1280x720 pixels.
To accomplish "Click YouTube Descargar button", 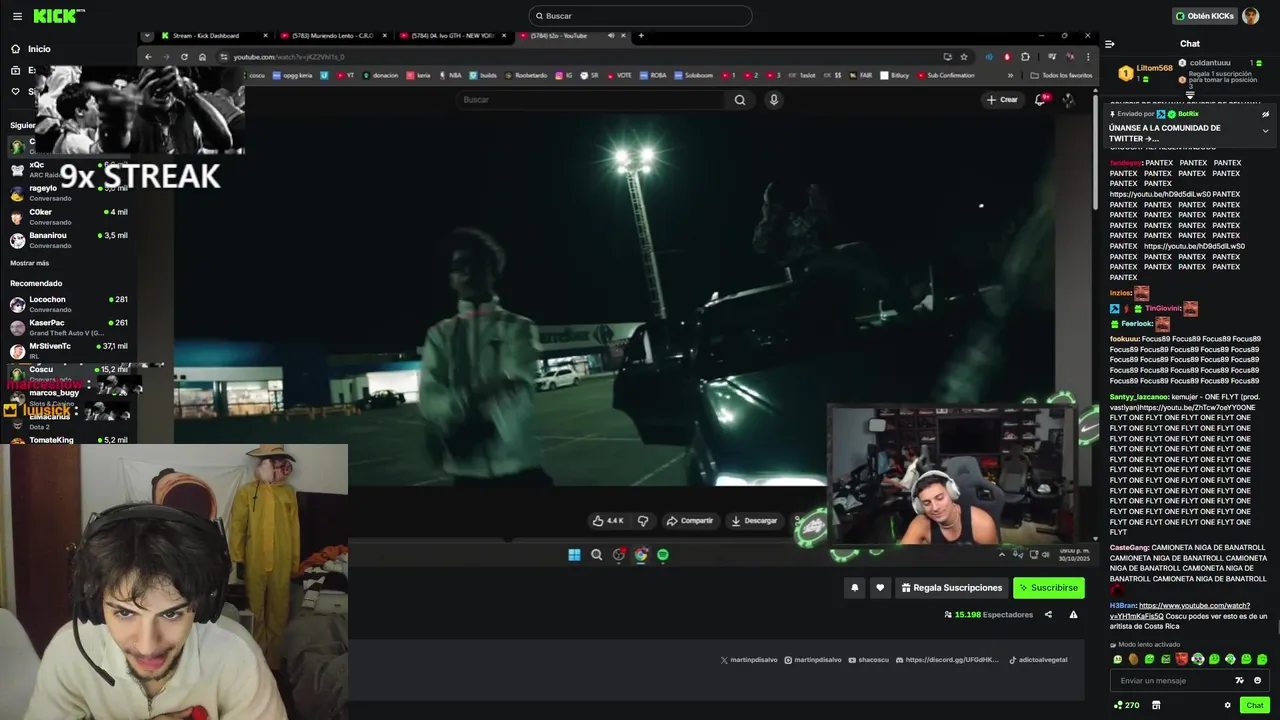I will [x=754, y=521].
